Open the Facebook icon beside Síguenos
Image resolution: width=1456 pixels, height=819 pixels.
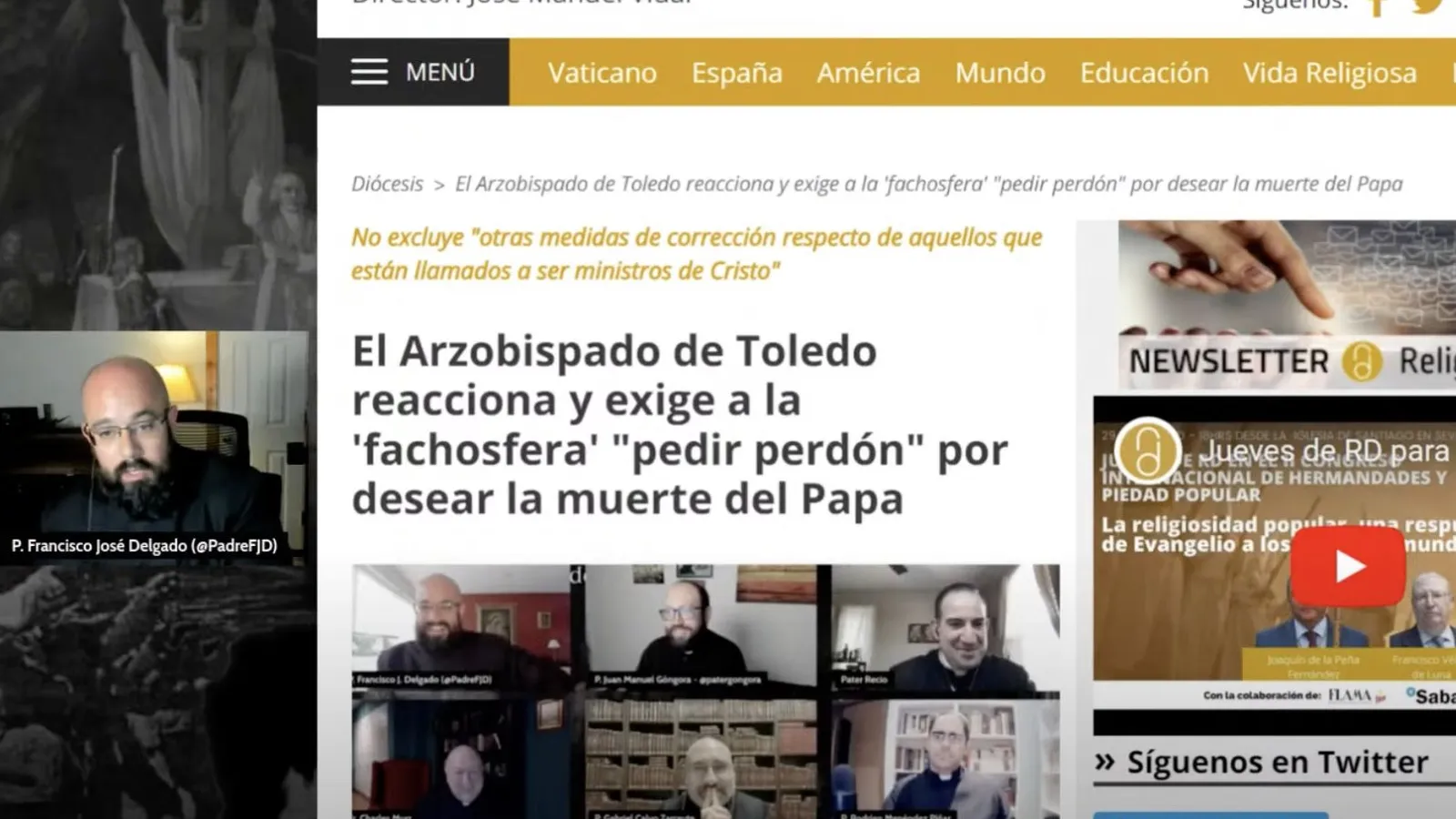click(1377, 7)
